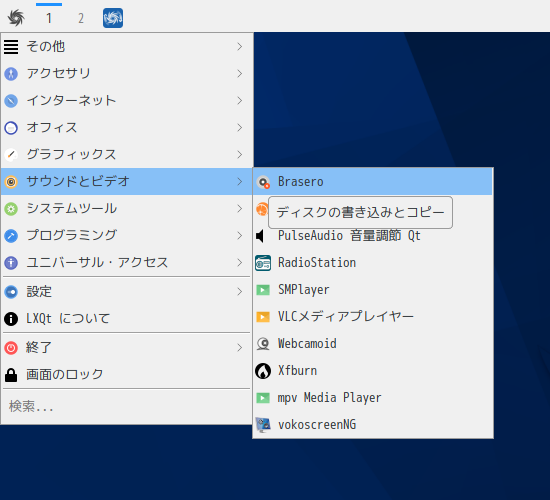Screen dimensions: 550x500
Task: Open the インターネット menu category
Action: pos(127,101)
